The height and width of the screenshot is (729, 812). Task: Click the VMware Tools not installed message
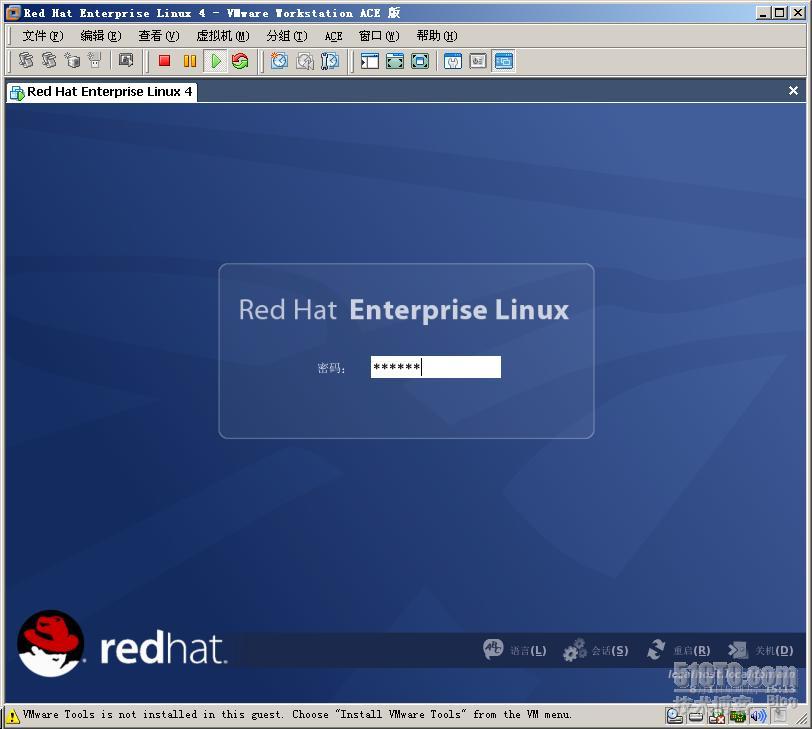298,715
